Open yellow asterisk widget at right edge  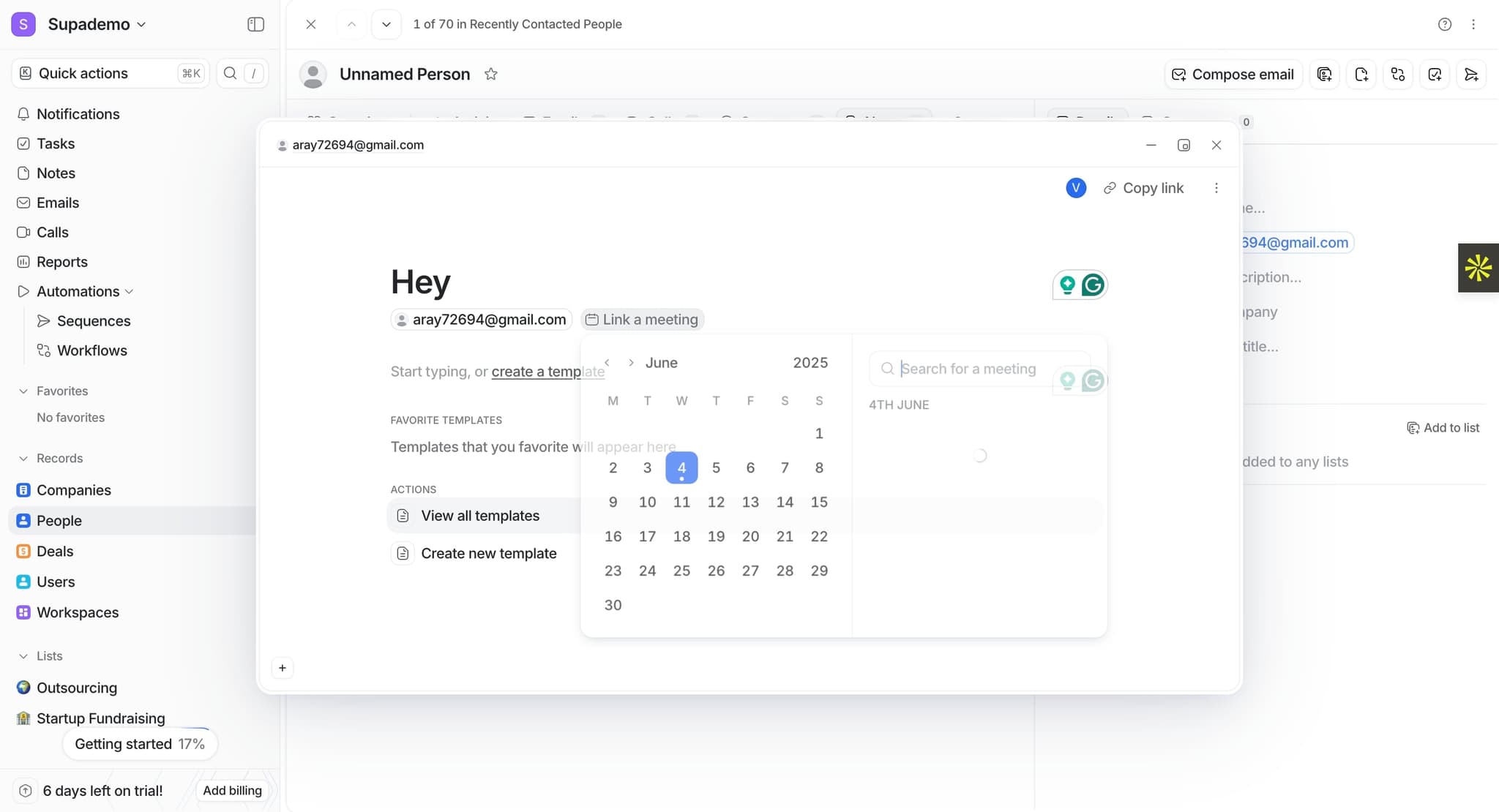(1478, 268)
